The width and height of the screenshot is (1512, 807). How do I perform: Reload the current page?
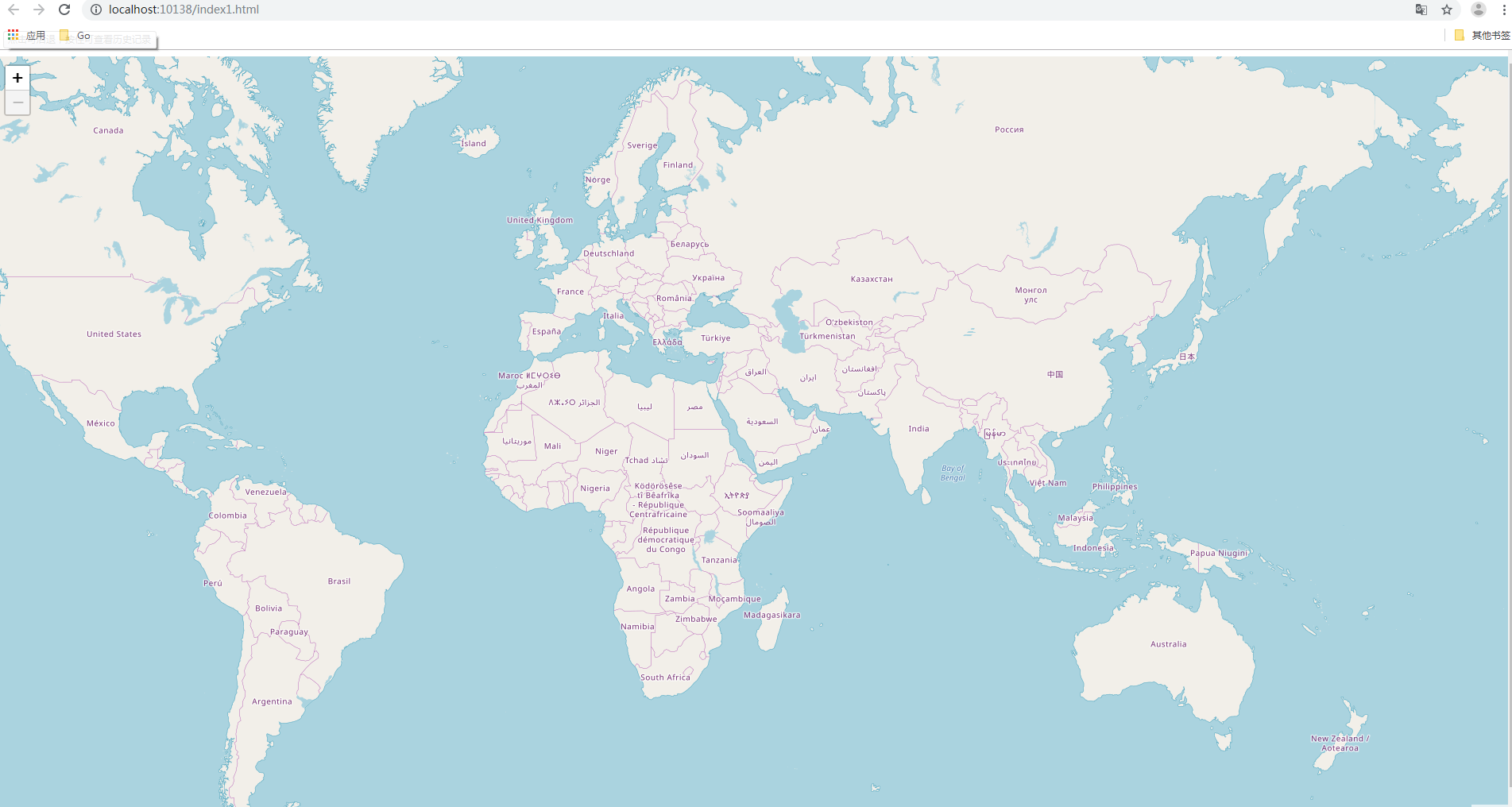64,10
